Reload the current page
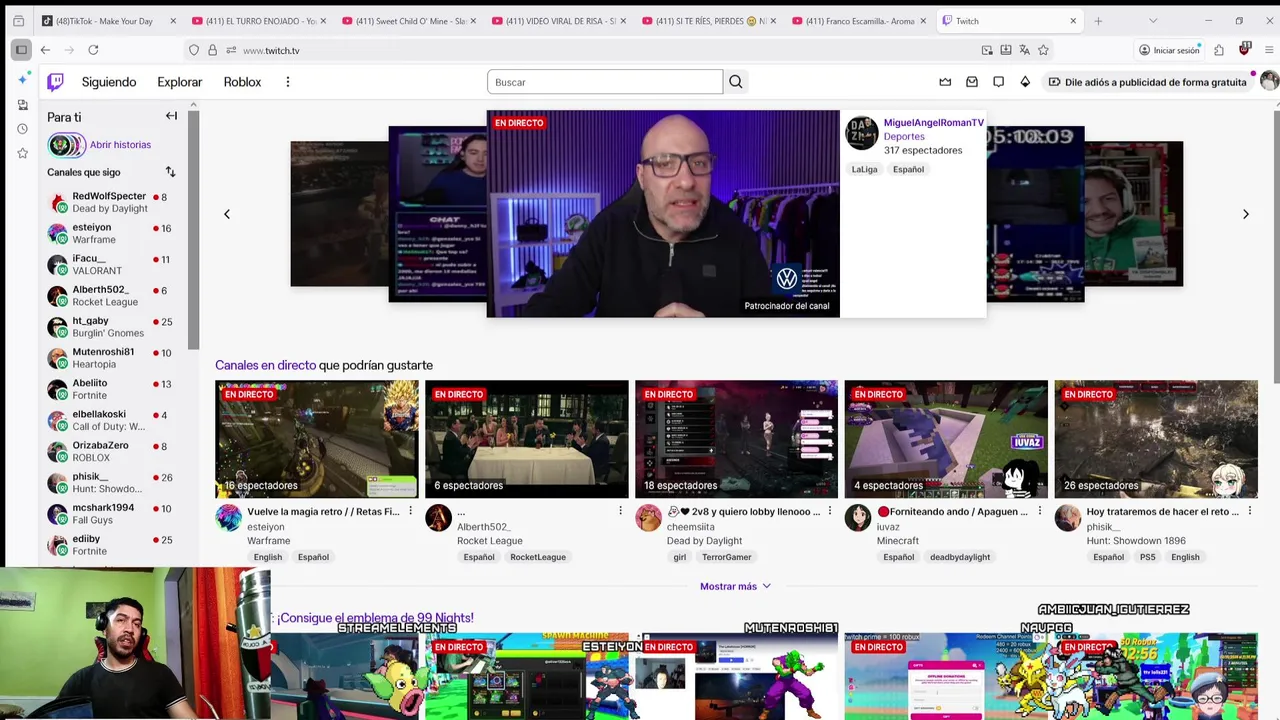The image size is (1280, 720). [93, 50]
